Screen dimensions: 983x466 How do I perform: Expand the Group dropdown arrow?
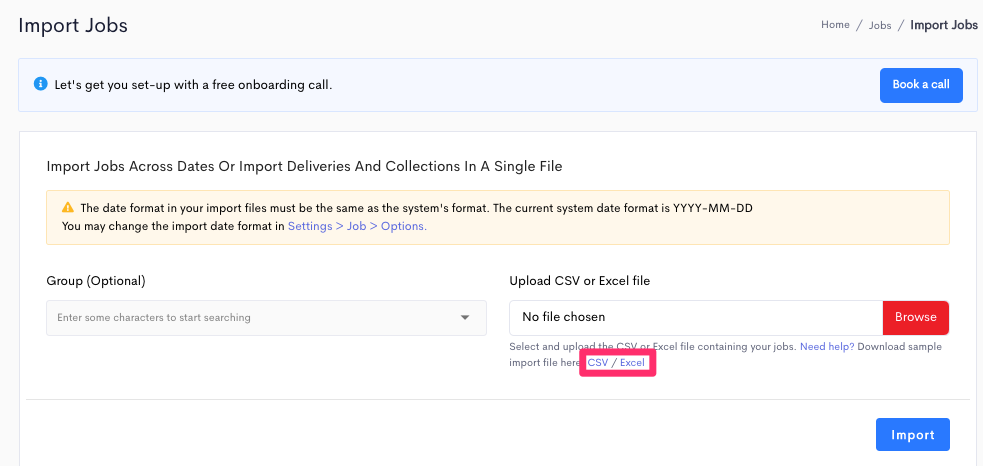click(465, 318)
